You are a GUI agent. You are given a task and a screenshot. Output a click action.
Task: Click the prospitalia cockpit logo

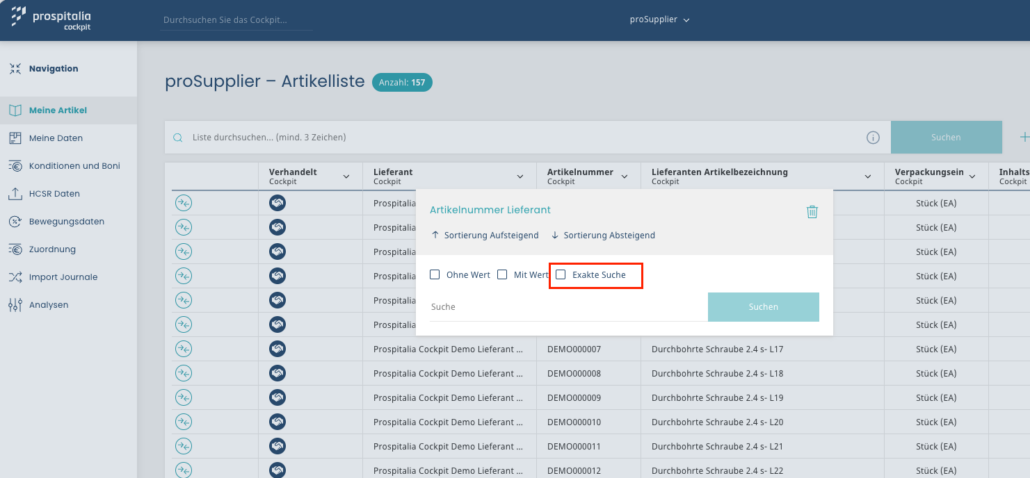point(51,18)
